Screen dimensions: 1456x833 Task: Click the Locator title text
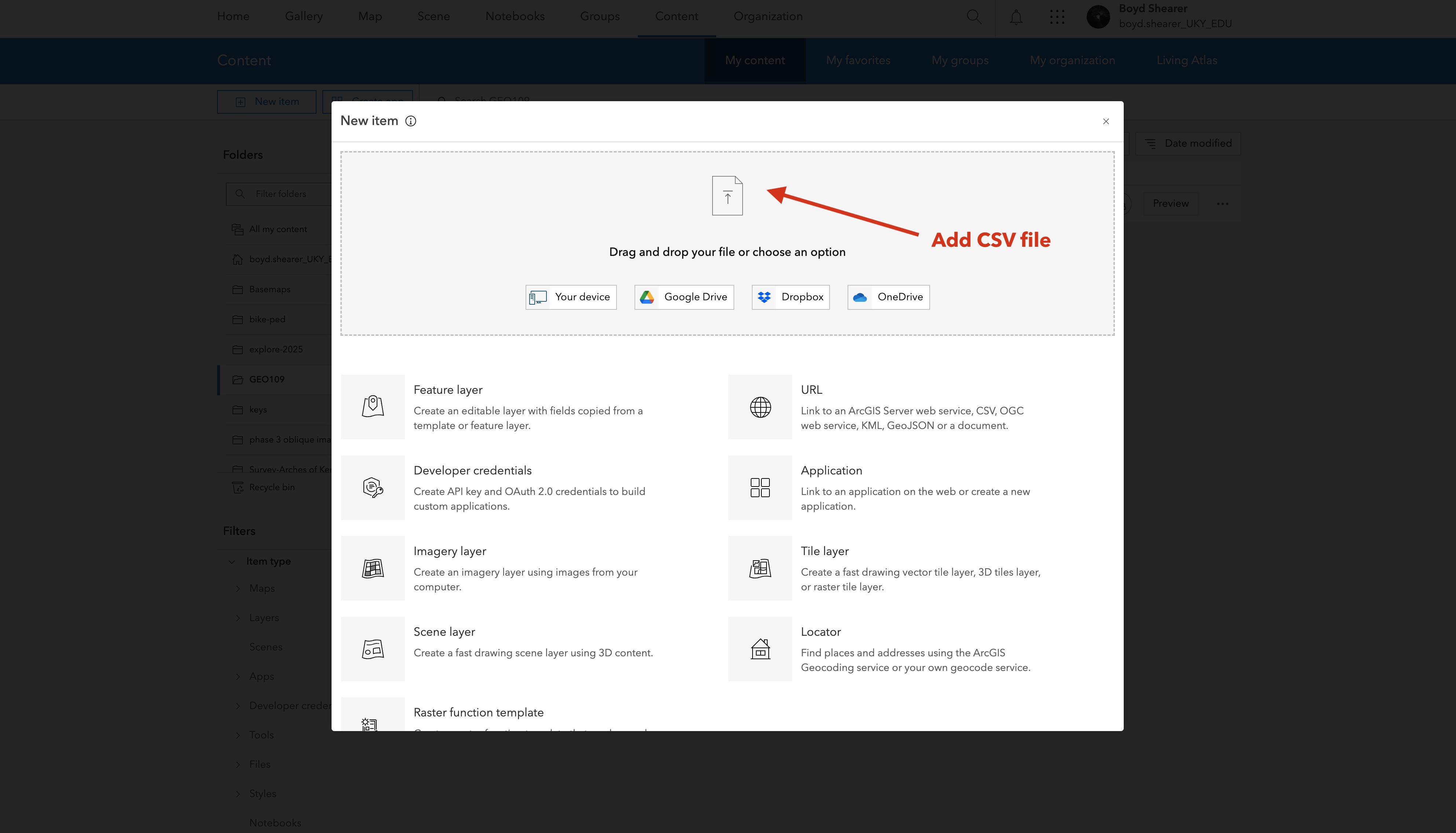coord(820,632)
